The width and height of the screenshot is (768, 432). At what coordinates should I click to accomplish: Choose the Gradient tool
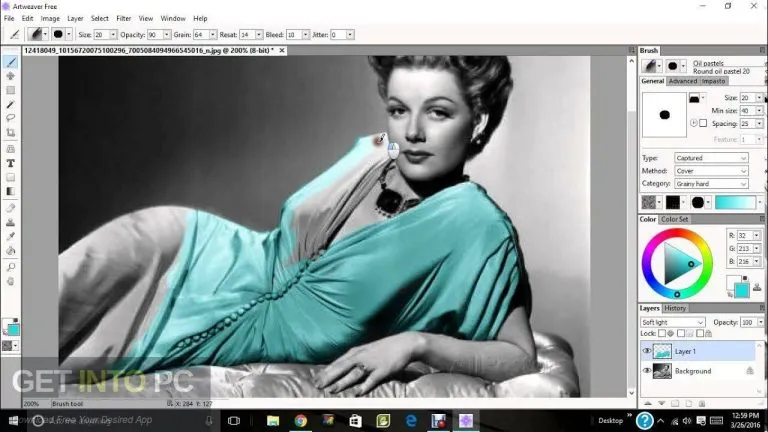tap(10, 192)
